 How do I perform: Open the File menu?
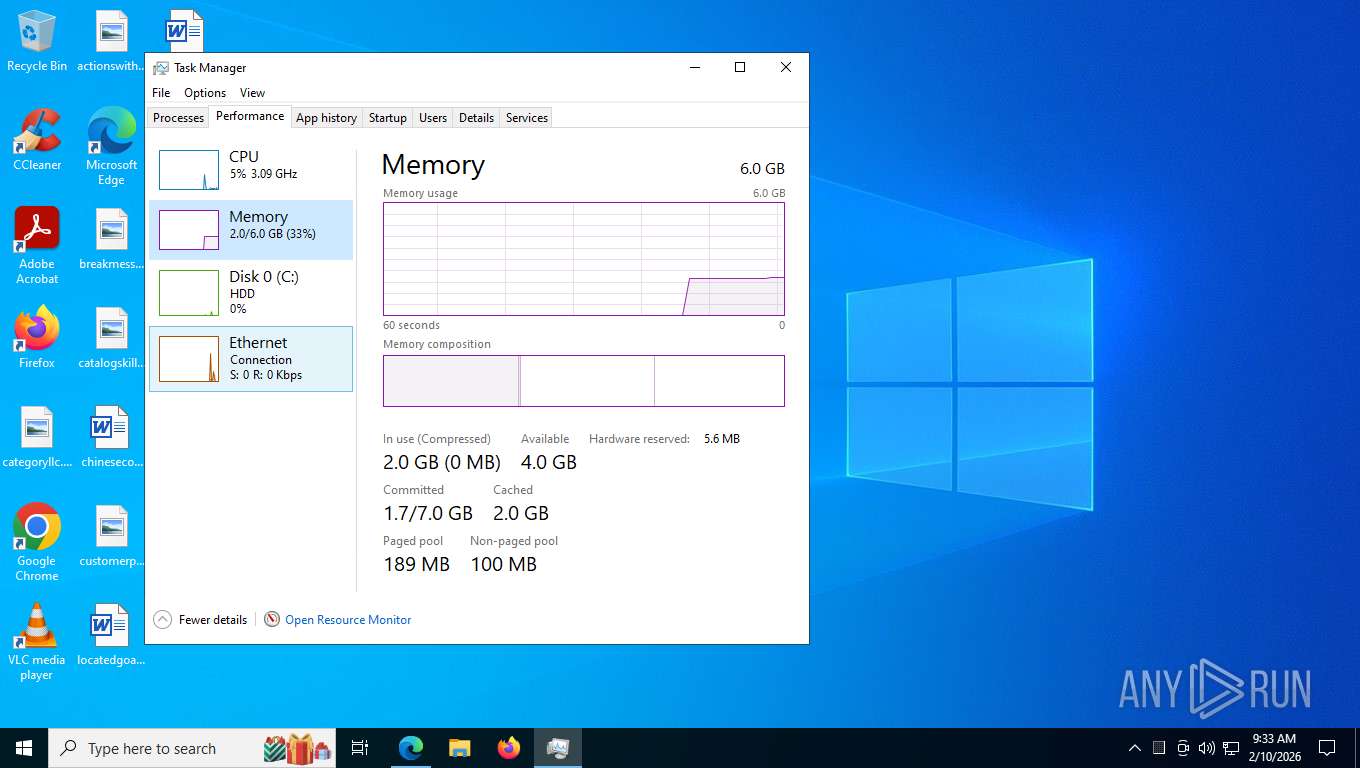pos(161,93)
